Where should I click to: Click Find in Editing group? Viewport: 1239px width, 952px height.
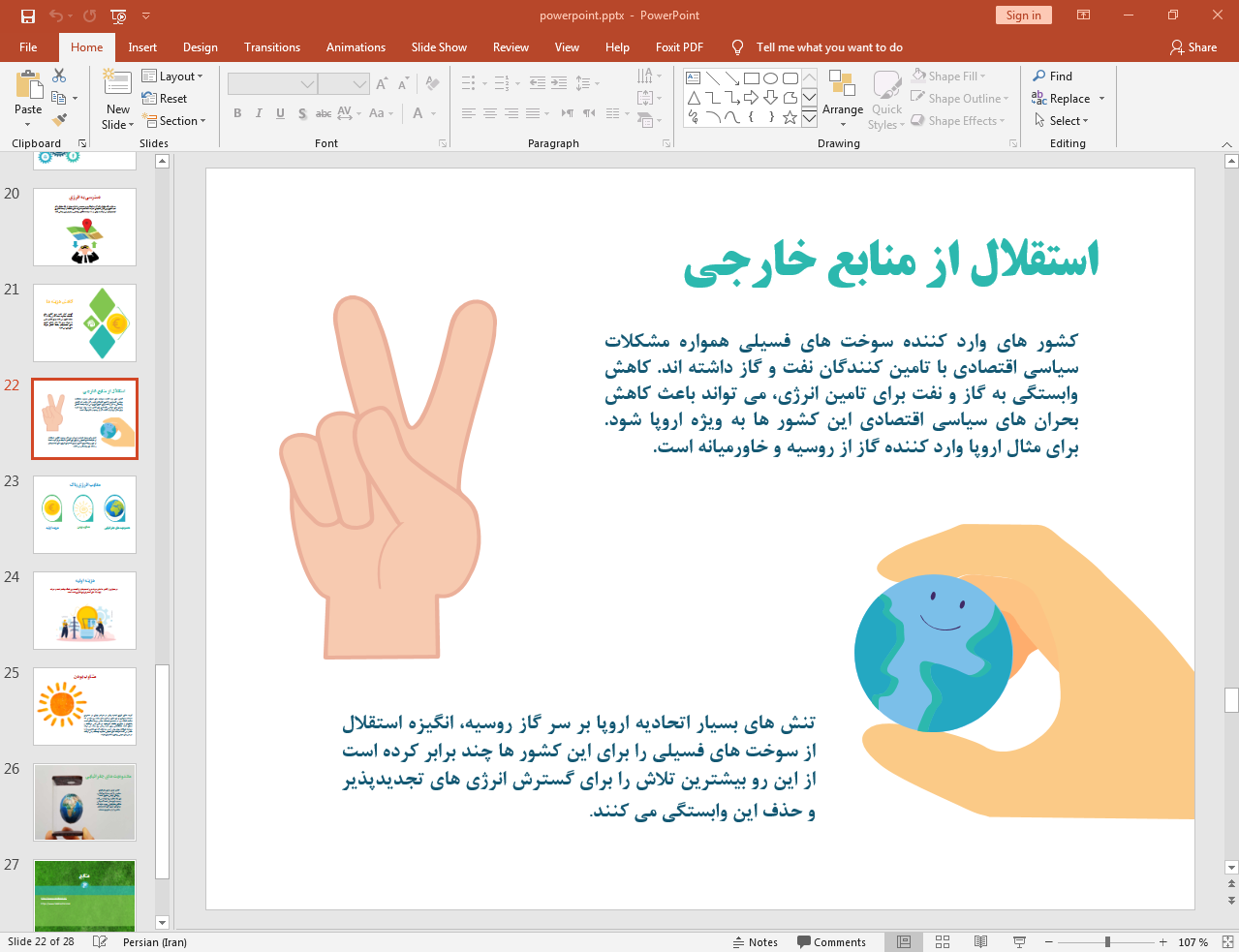[1053, 76]
